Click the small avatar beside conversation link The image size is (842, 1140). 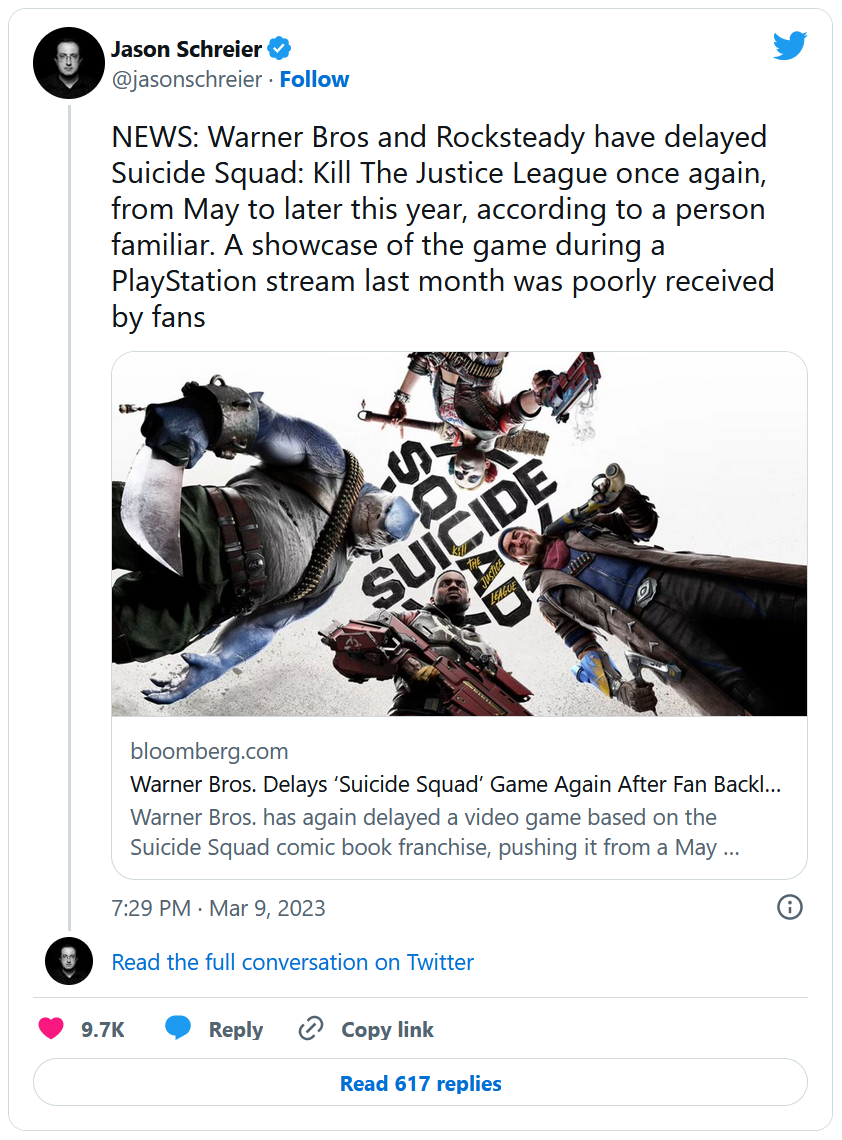[69, 962]
